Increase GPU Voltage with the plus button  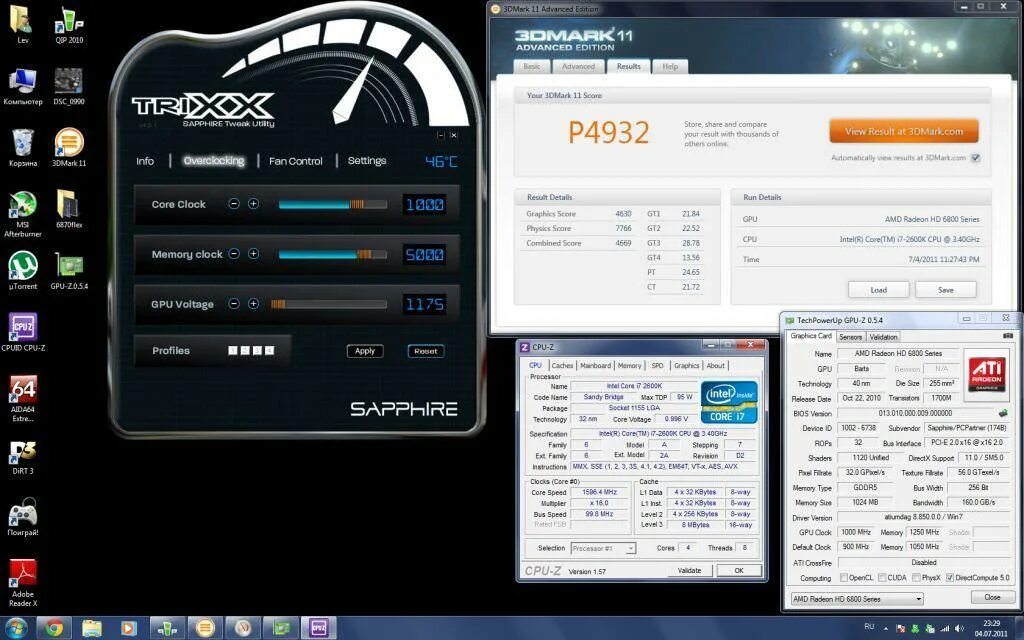(x=253, y=304)
